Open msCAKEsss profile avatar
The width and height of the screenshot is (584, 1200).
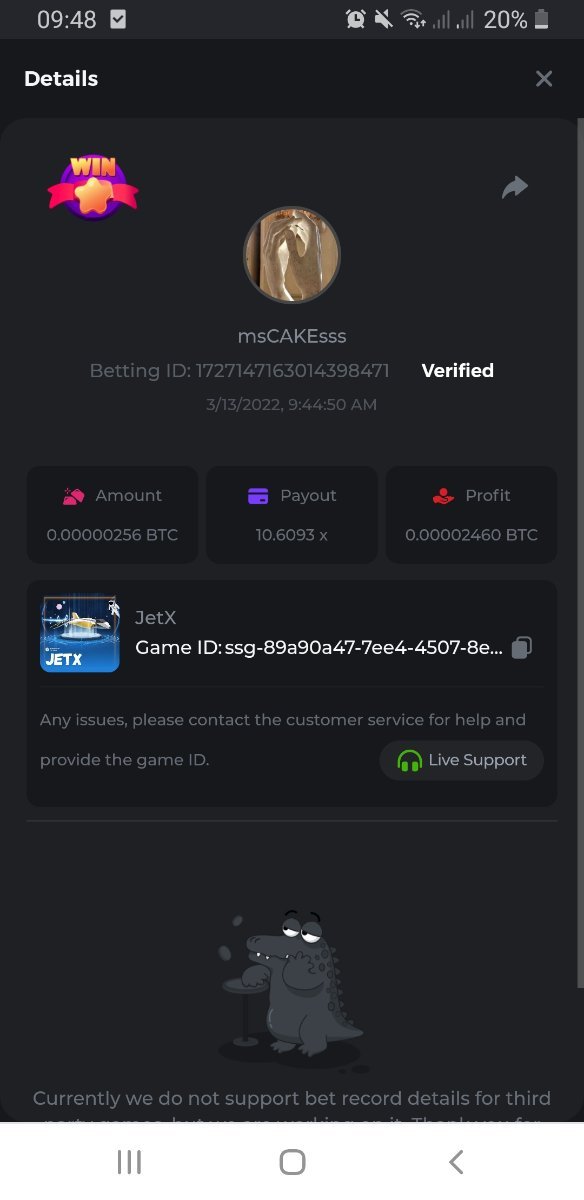[292, 255]
